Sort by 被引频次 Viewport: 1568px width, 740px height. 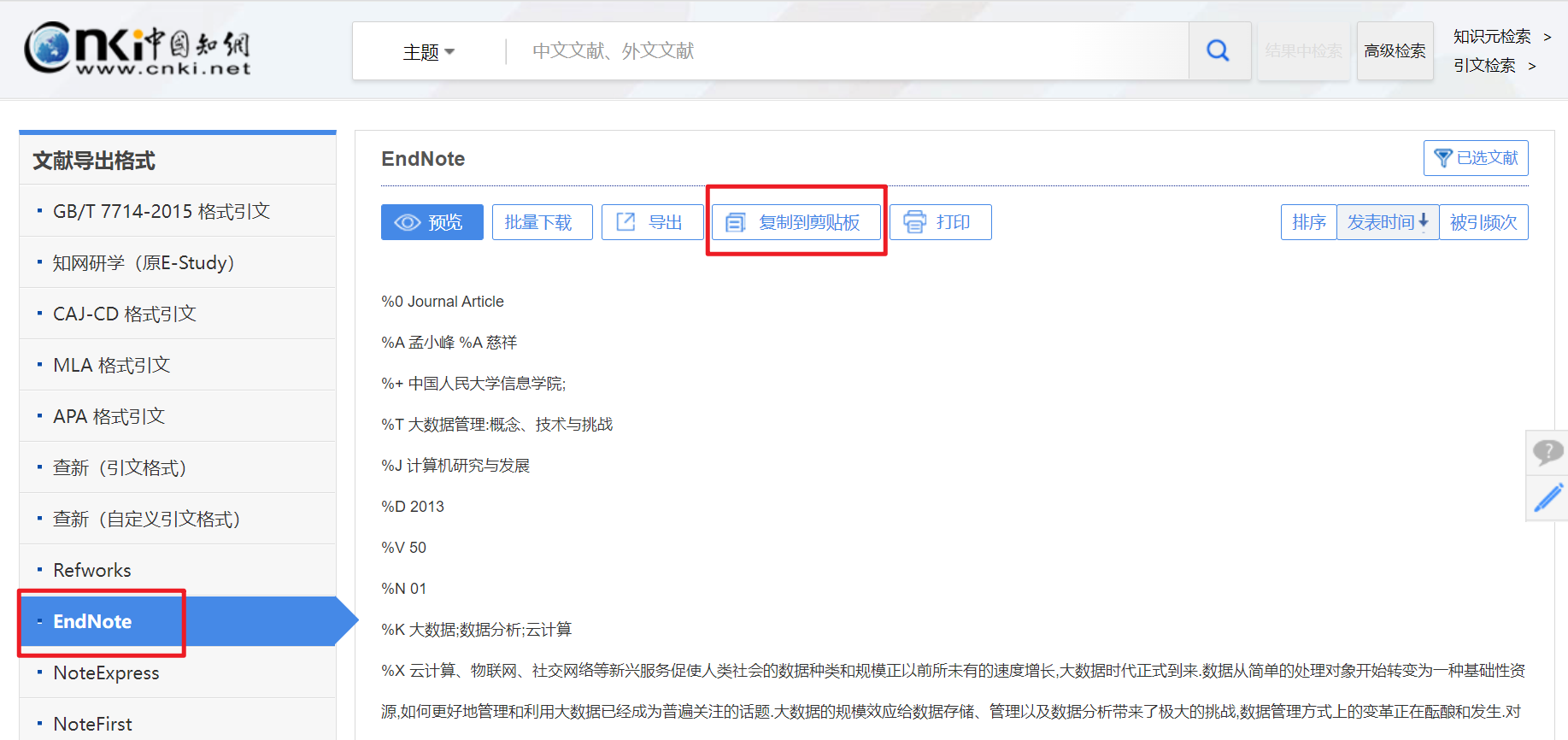pyautogui.click(x=1483, y=222)
